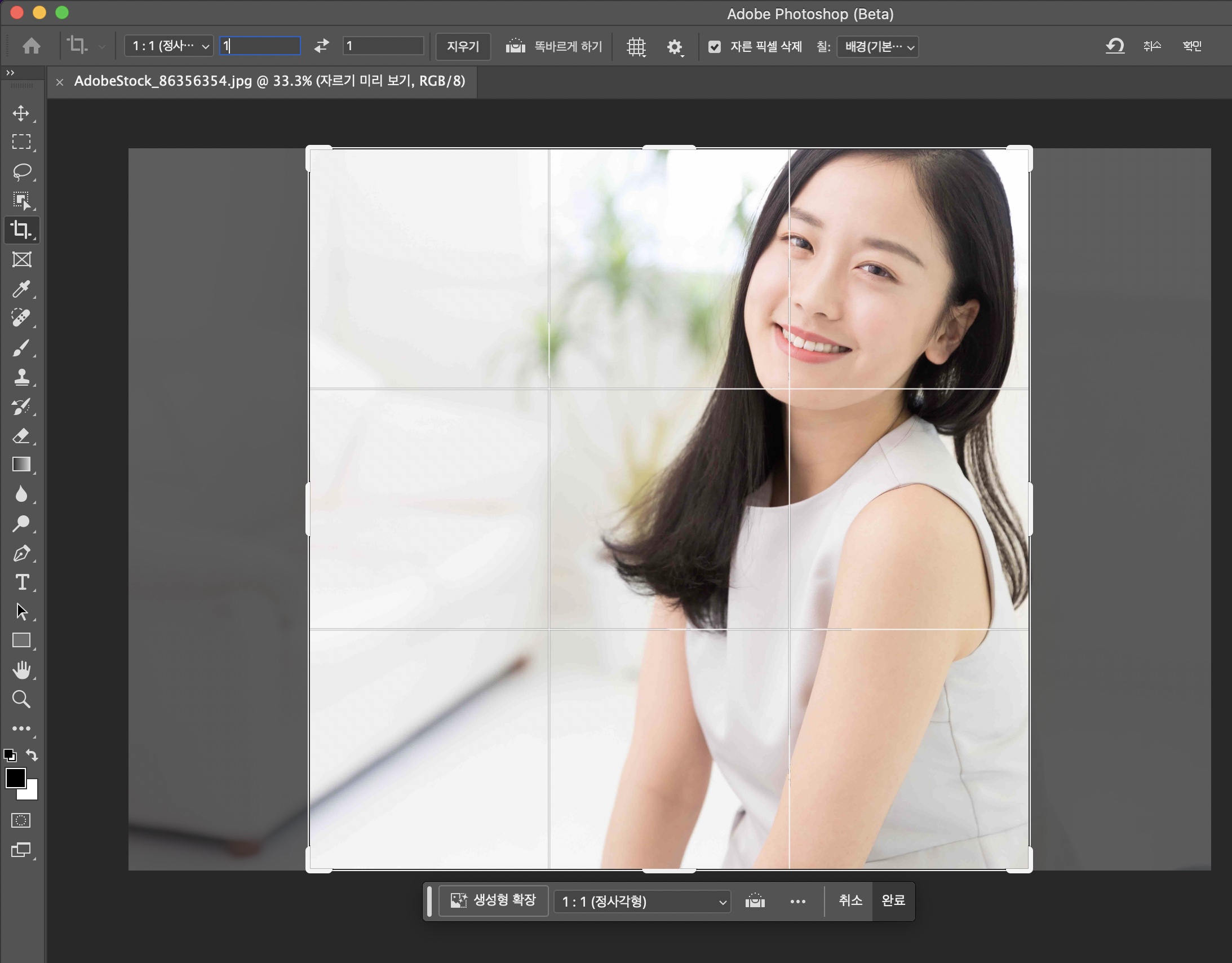Select the Eyedropper tool
Viewport: 1232px width, 963px height.
tap(21, 289)
